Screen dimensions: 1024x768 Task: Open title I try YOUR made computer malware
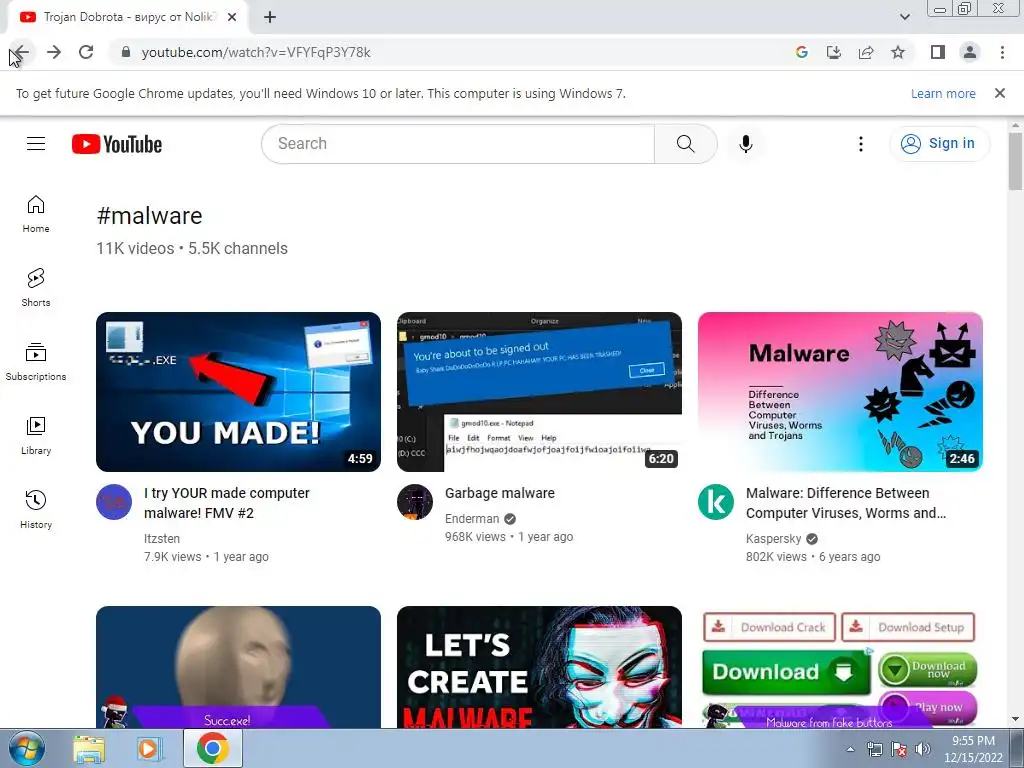point(227,503)
